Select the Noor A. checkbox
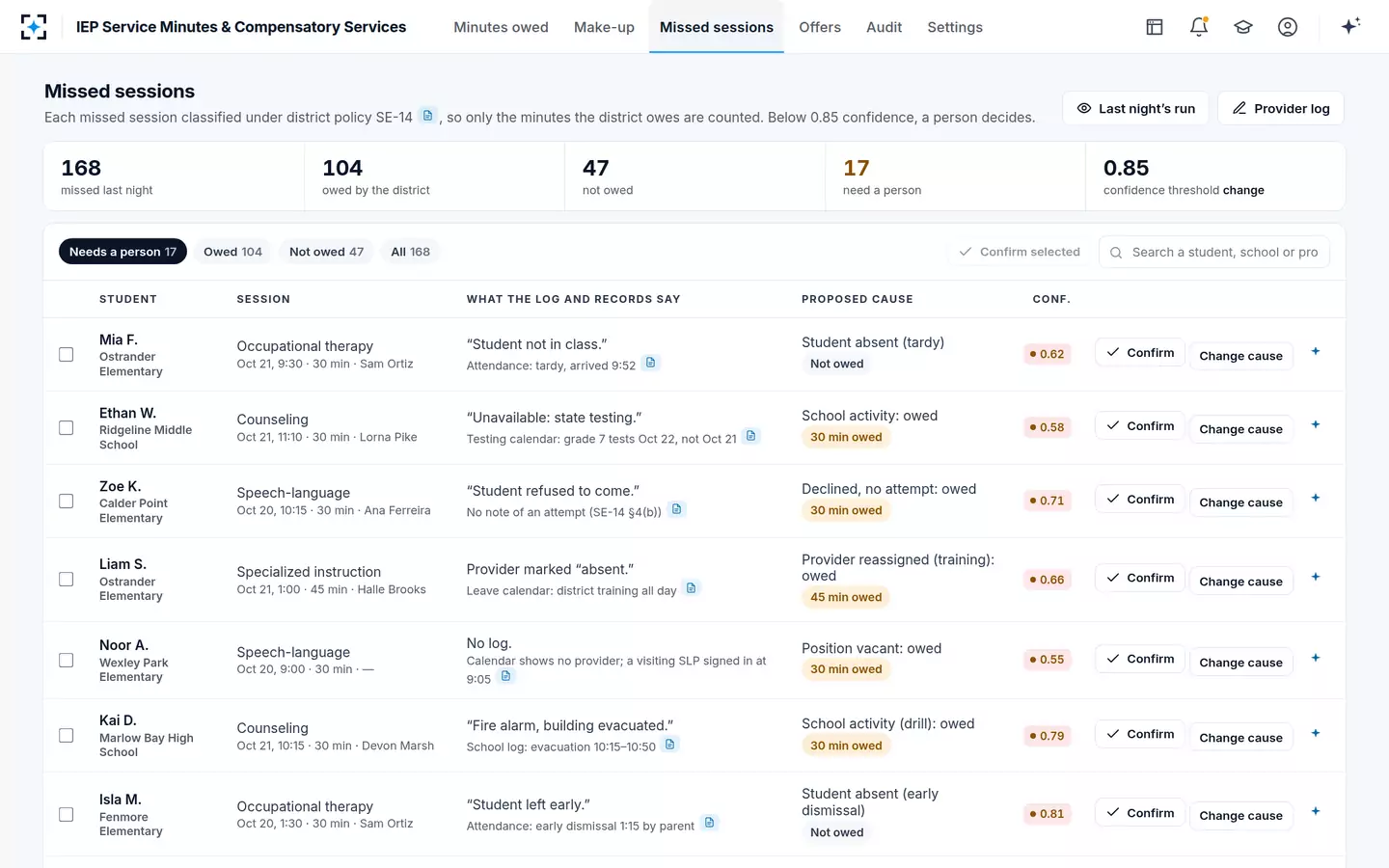Screen dimensions: 1389x868 click(67, 661)
